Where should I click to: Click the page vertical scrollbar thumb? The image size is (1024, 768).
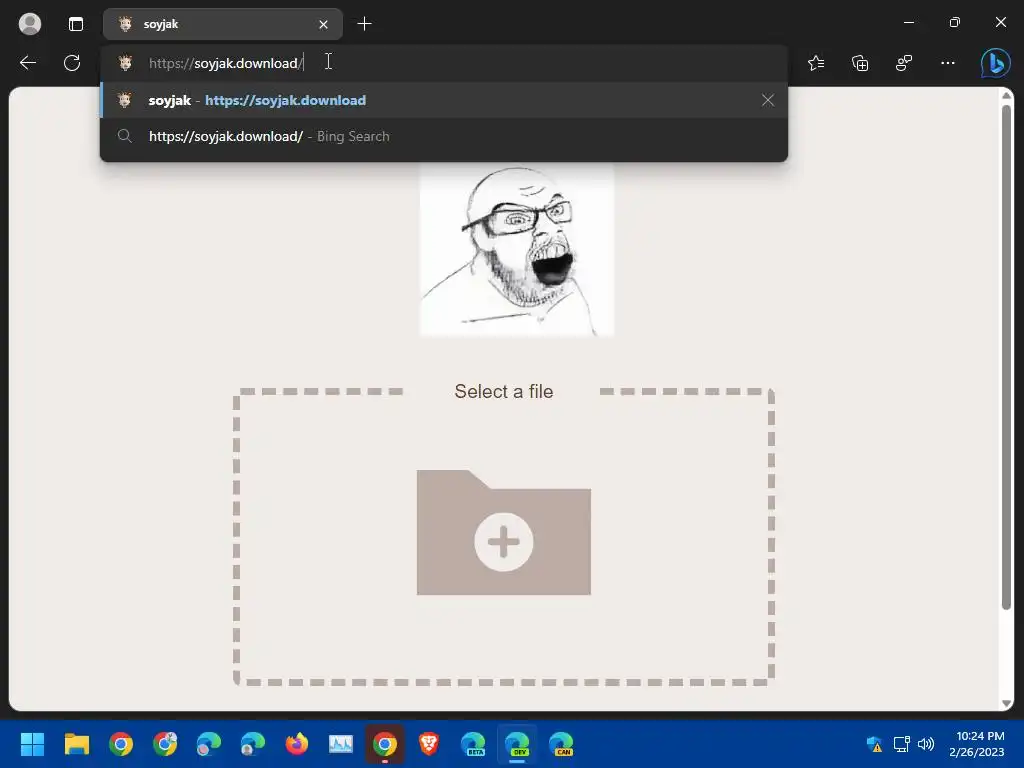(x=1006, y=356)
